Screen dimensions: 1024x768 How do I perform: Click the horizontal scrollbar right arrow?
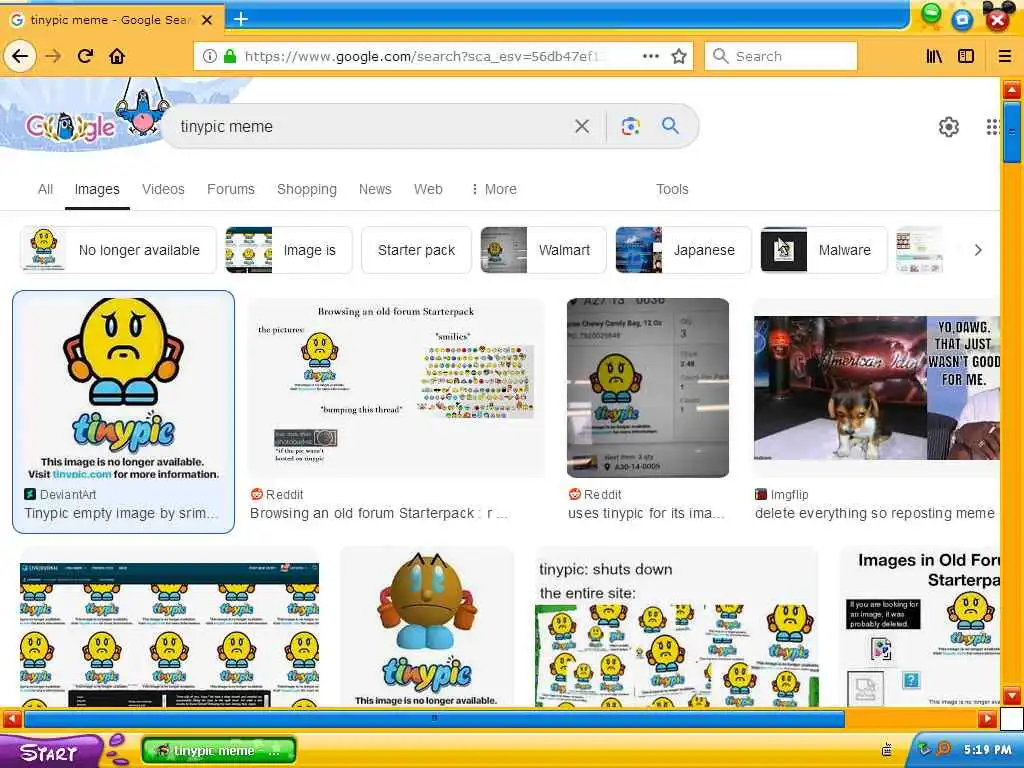coord(987,719)
